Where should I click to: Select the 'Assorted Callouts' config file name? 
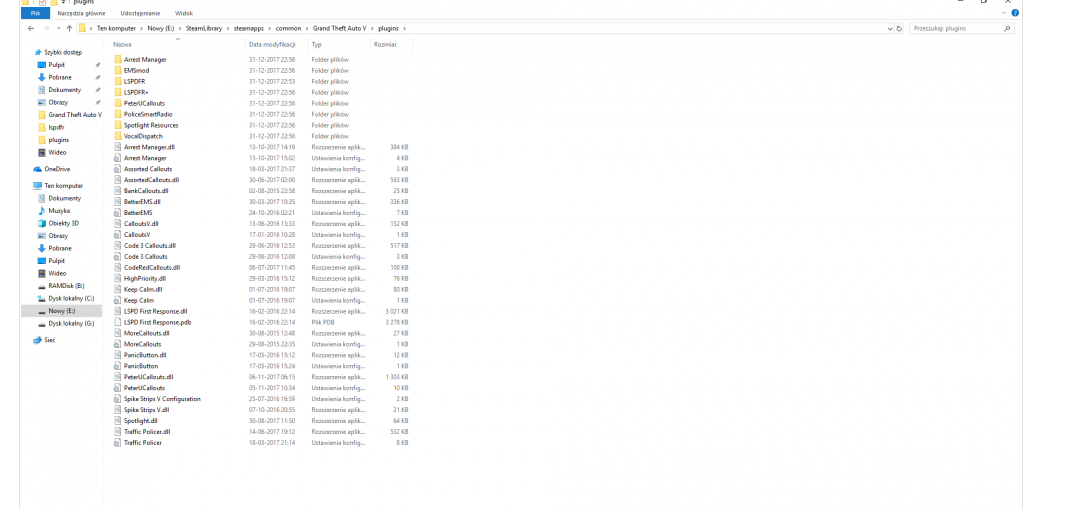148,169
